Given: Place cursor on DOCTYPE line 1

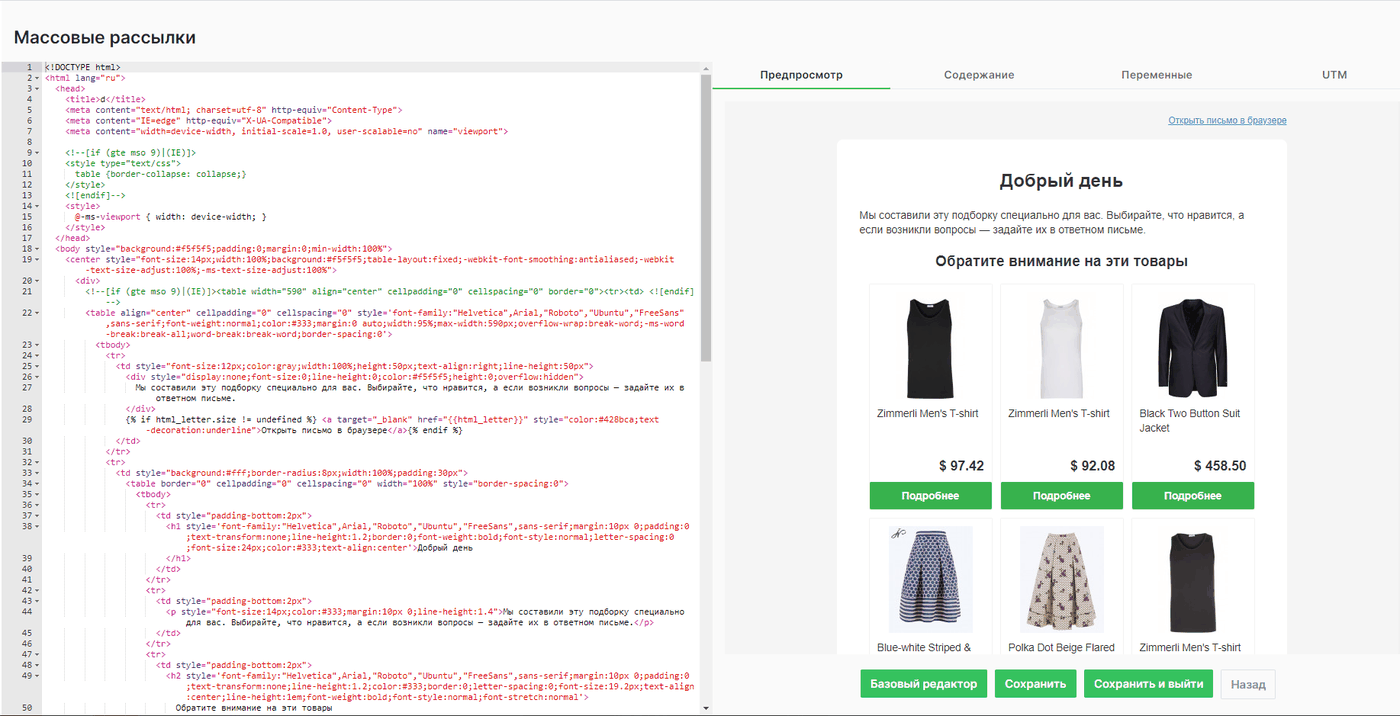Looking at the screenshot, I should [x=83, y=67].
